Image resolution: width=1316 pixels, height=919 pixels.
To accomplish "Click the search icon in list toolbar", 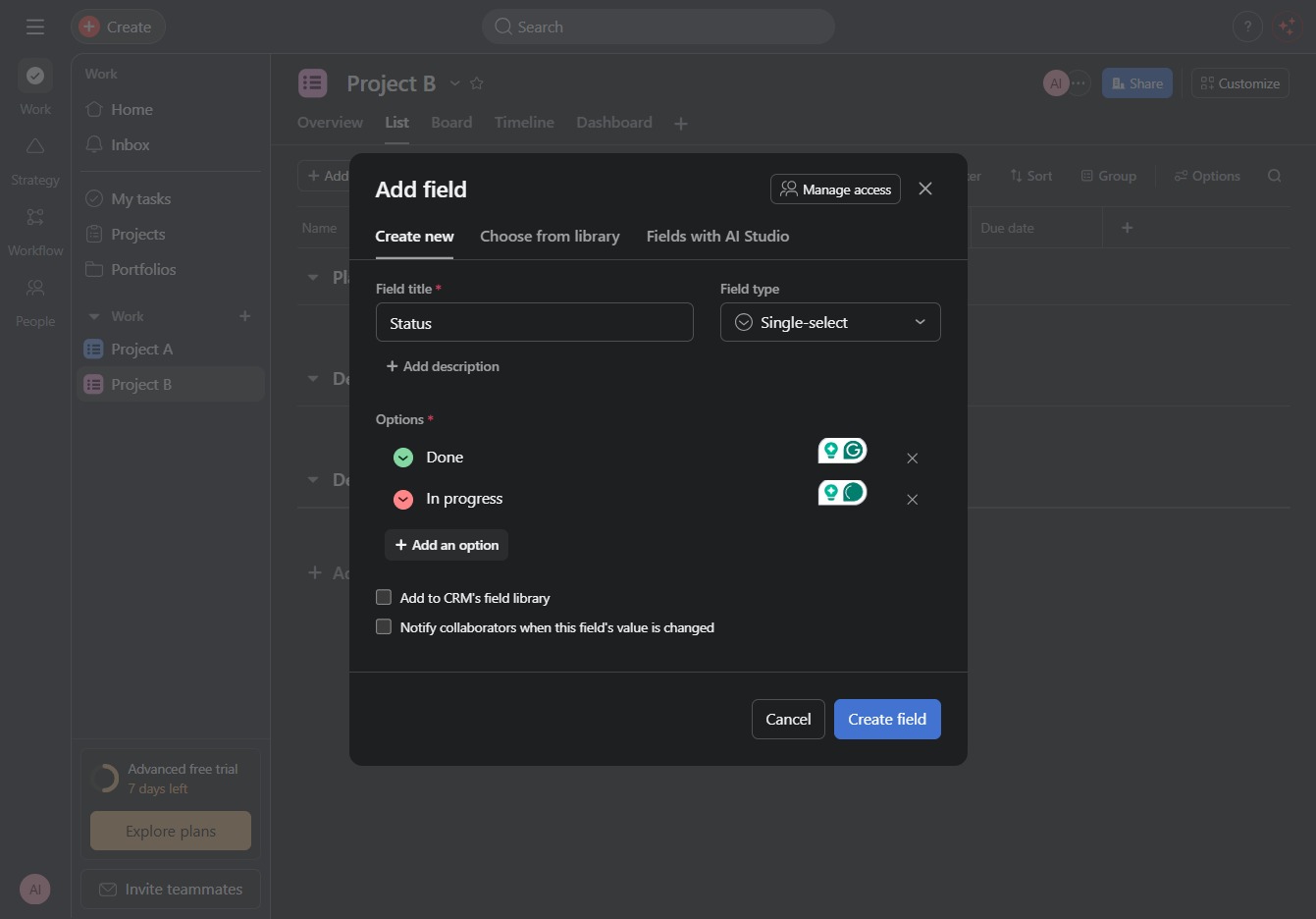I will [1275, 176].
